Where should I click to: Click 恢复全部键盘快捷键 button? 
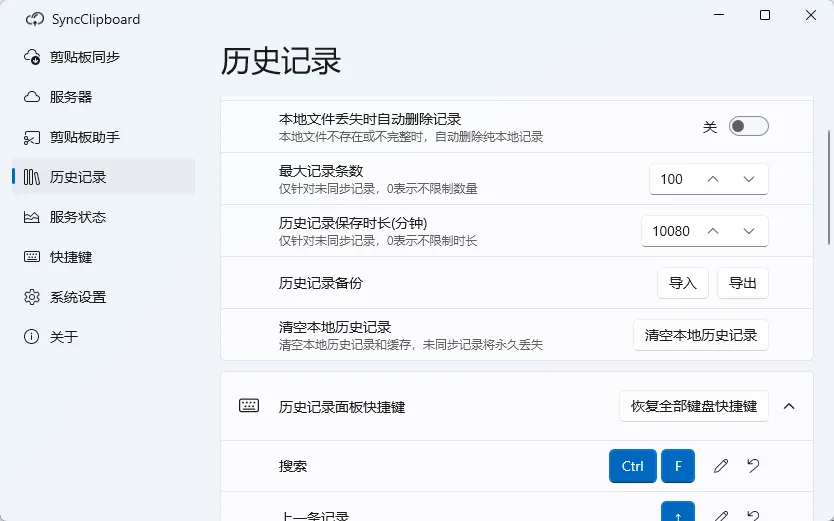coord(694,406)
